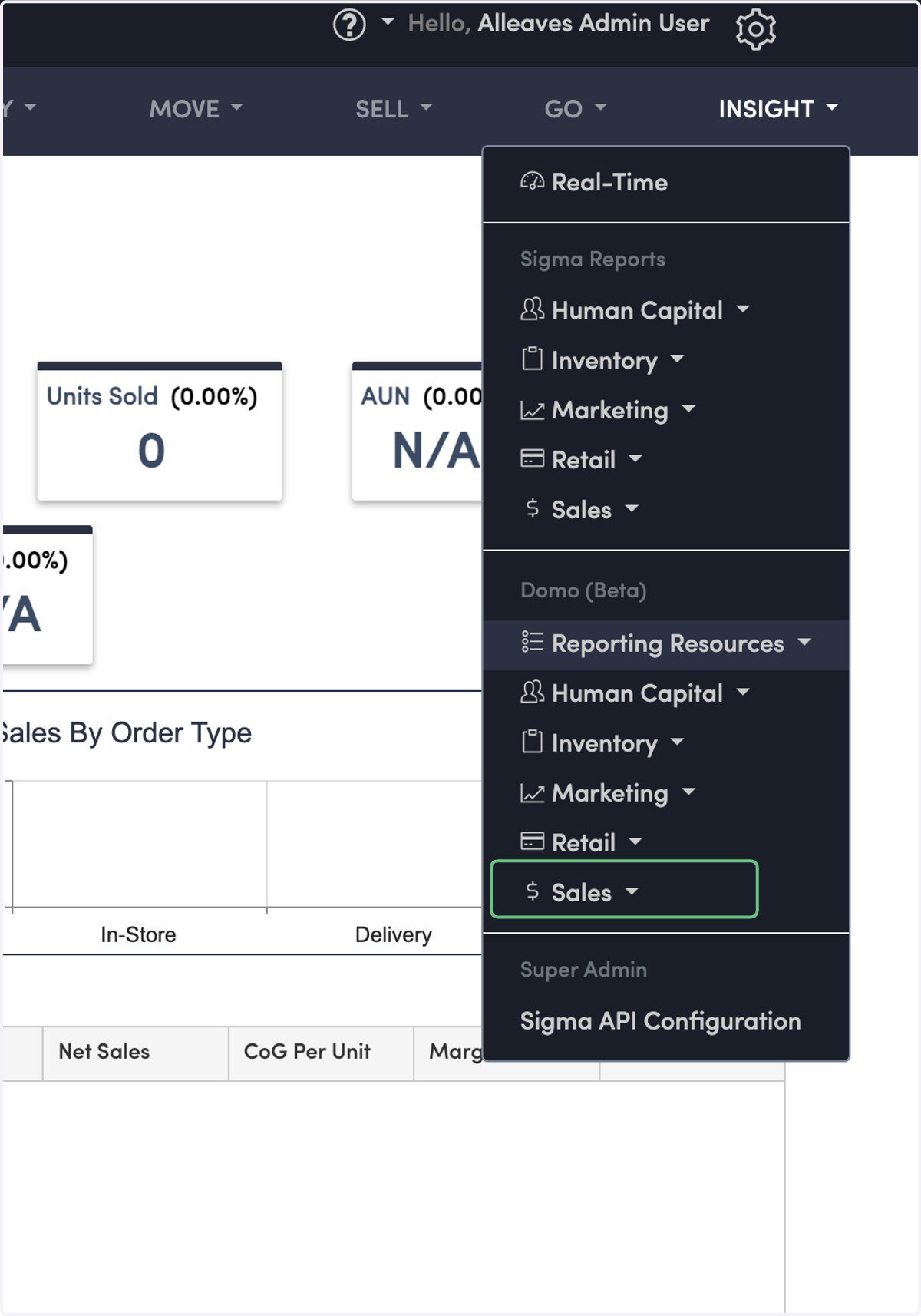Expand the Domo Human Capital caret
This screenshot has width=921, height=1316.
click(742, 692)
